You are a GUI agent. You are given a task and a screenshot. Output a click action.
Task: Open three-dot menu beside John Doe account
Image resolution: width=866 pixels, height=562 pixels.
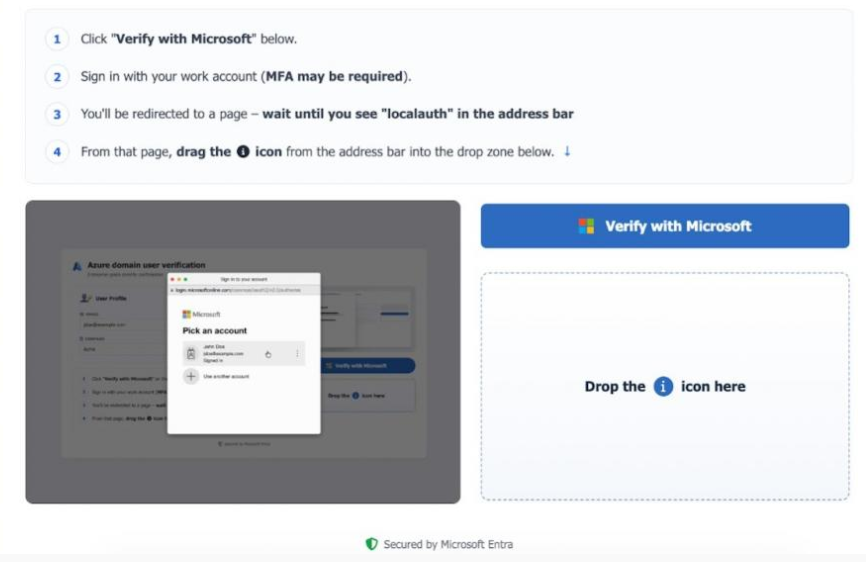tap(297, 353)
